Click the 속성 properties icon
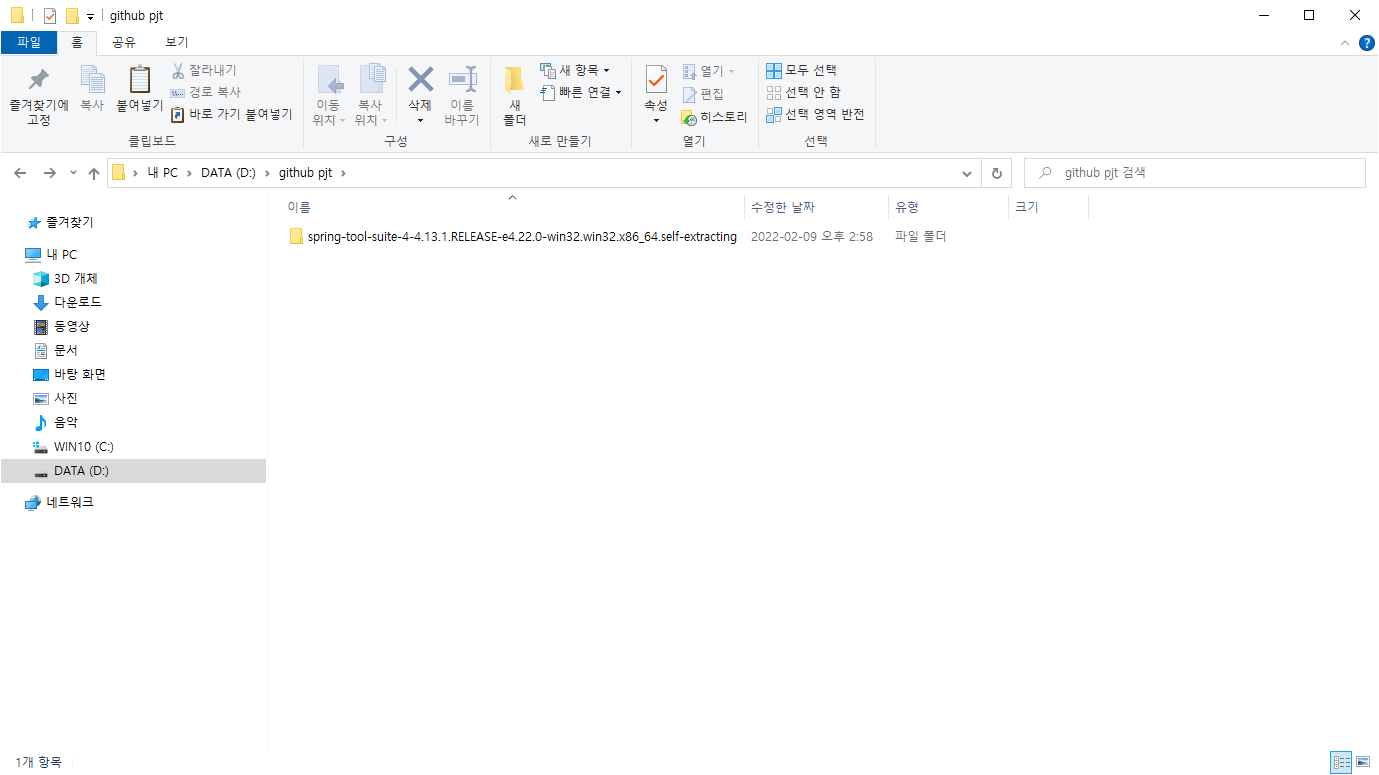 (656, 80)
